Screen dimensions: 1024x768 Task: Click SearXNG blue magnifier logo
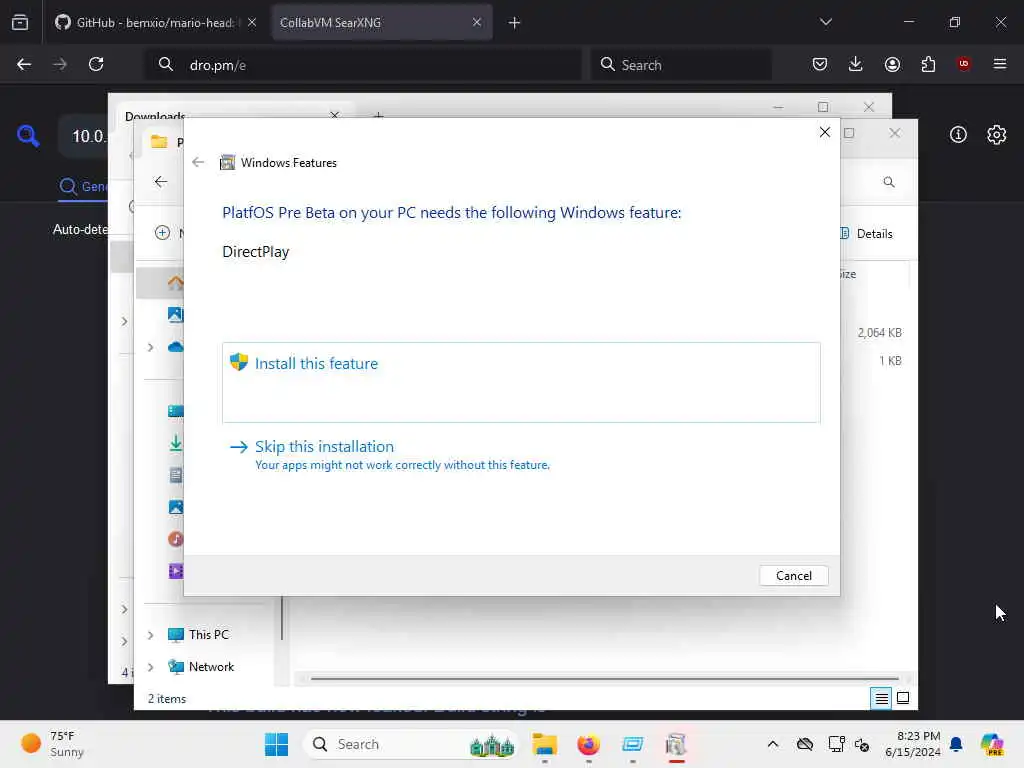(28, 136)
